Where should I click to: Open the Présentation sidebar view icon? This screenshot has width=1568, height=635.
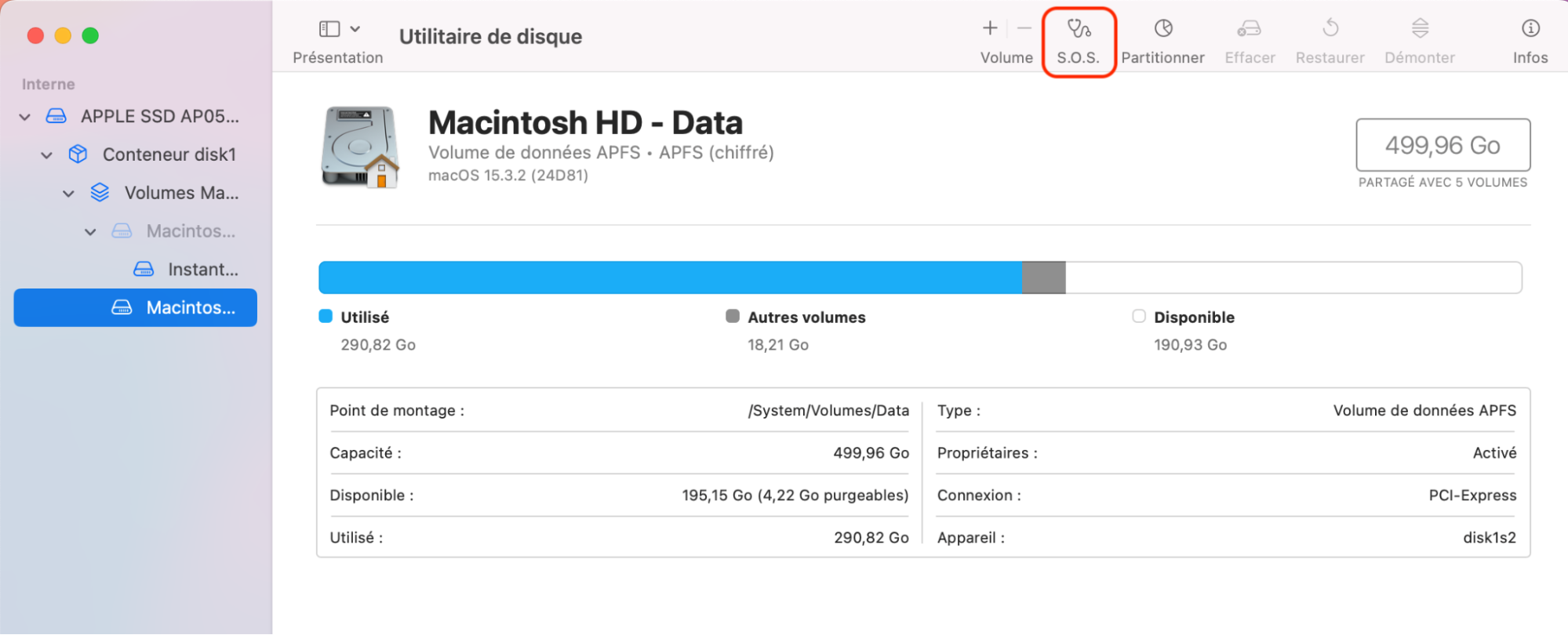pos(329,29)
